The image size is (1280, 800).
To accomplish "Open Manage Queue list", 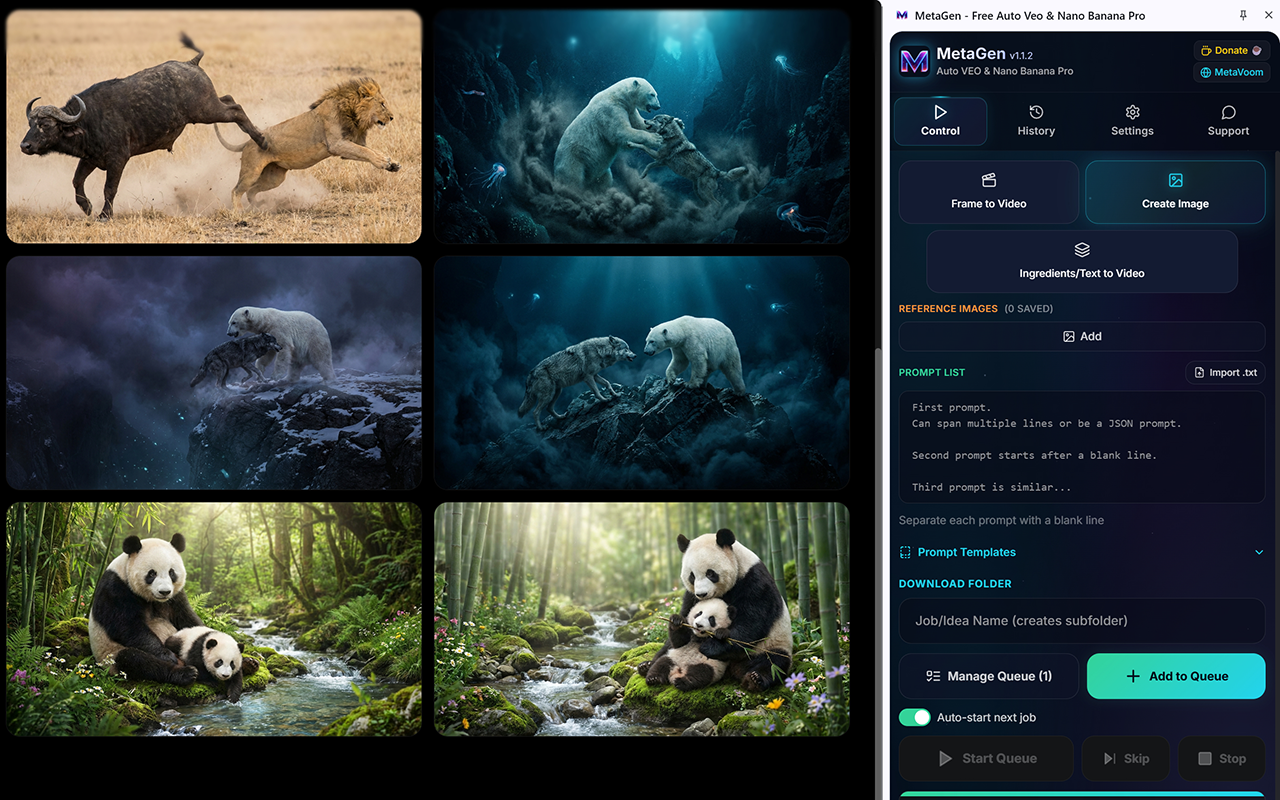I will [989, 676].
